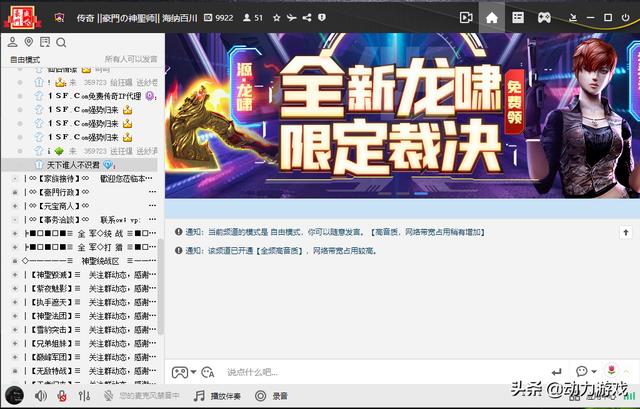
Task: Click the airplane icon in the title bar
Action: 291,18
